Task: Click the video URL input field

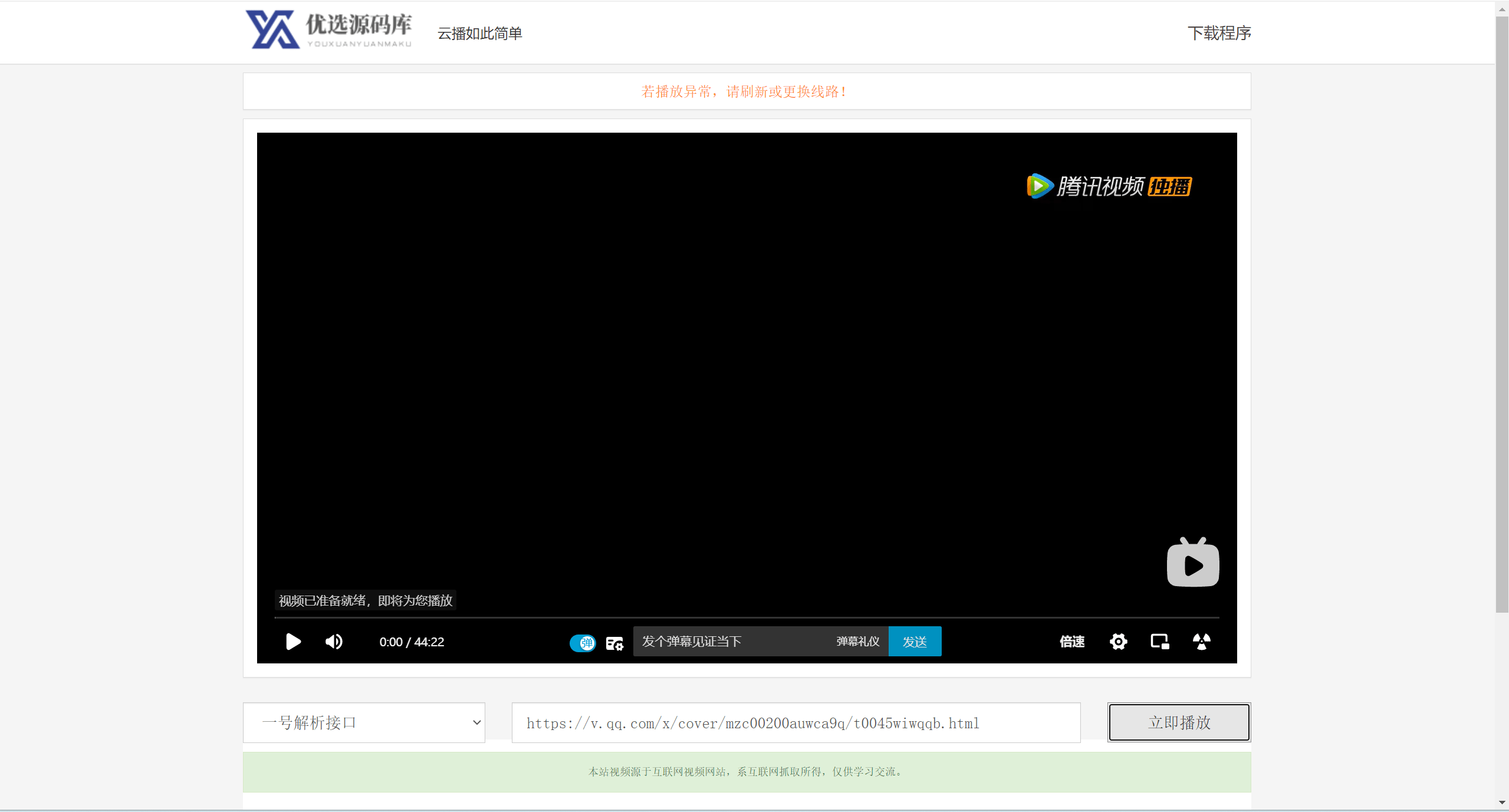Action: pyautogui.click(x=796, y=723)
